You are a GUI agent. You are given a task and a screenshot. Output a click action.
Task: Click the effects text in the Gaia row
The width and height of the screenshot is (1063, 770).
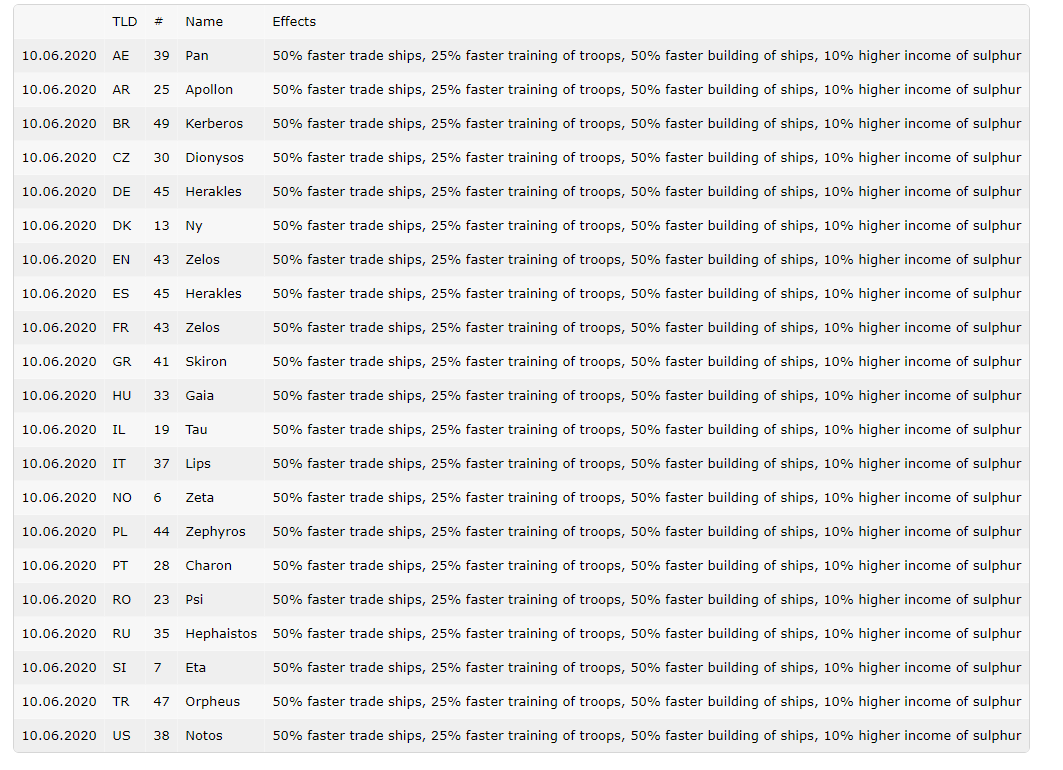647,395
